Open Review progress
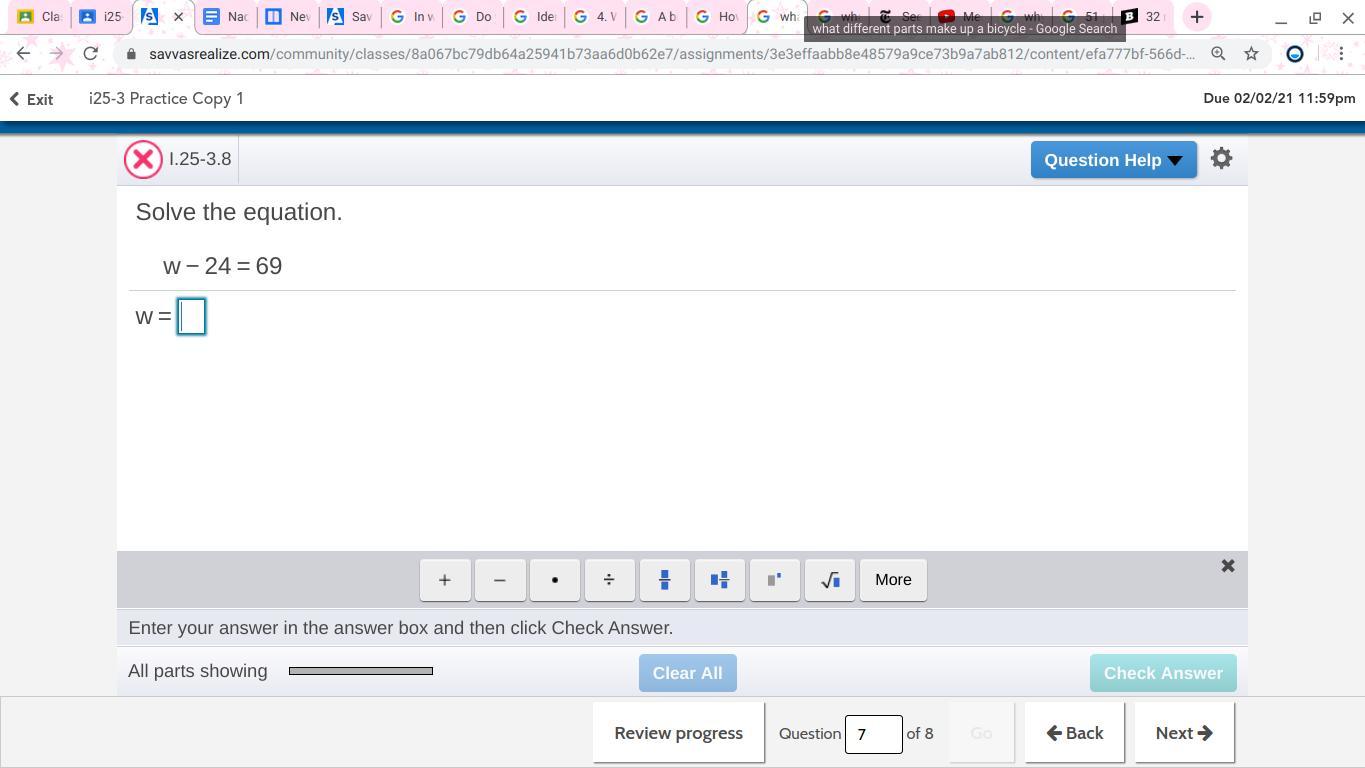 click(x=678, y=733)
